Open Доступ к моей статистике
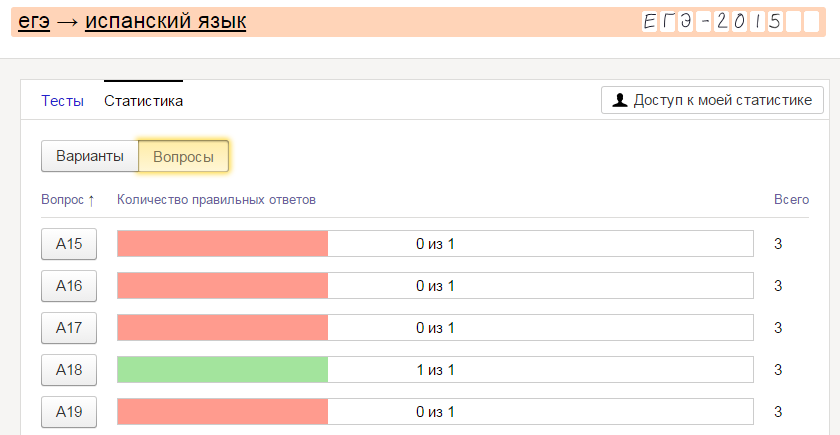Screen dimensions: 840x435 coord(712,100)
